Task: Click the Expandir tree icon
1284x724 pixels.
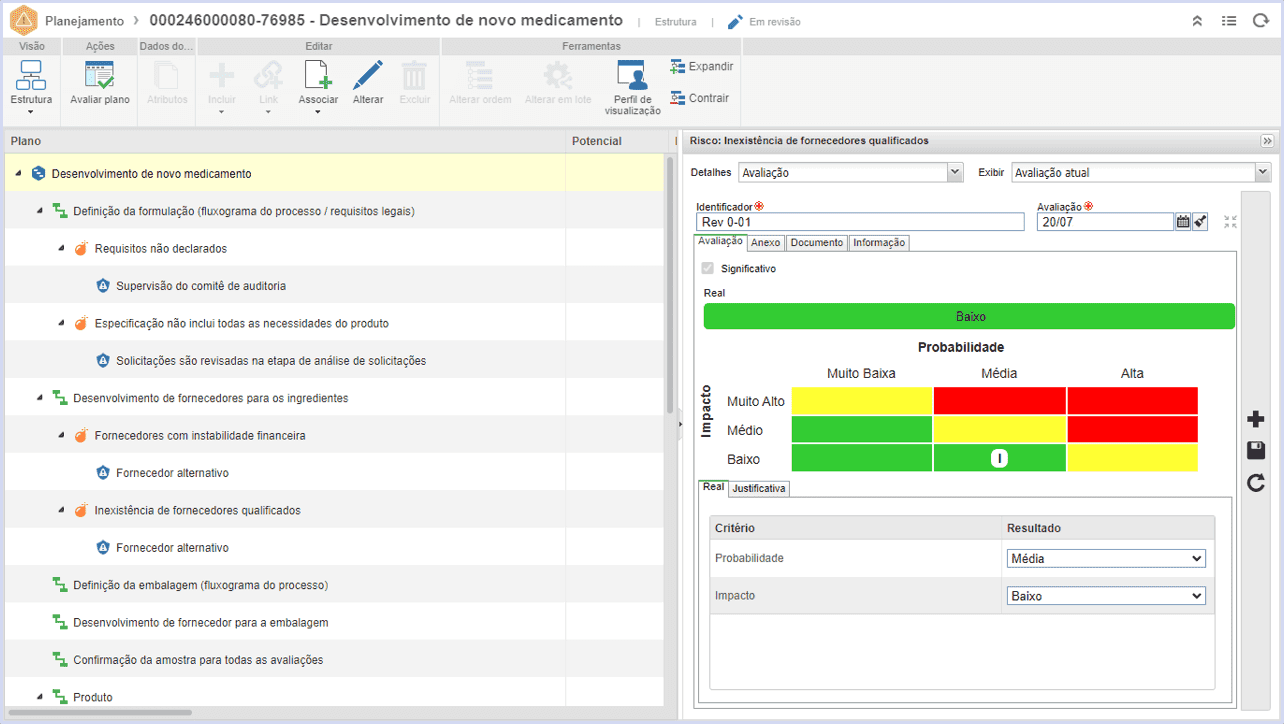Action: tap(677, 66)
